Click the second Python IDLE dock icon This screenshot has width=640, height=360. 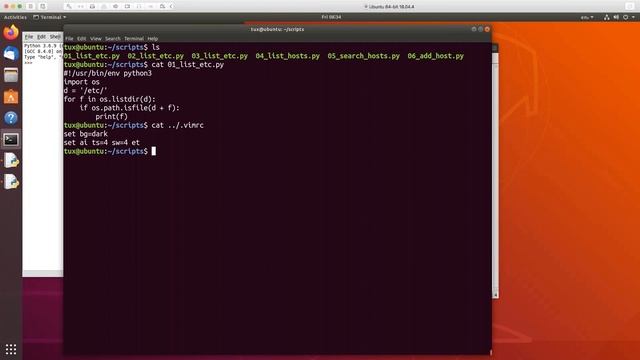[11, 182]
